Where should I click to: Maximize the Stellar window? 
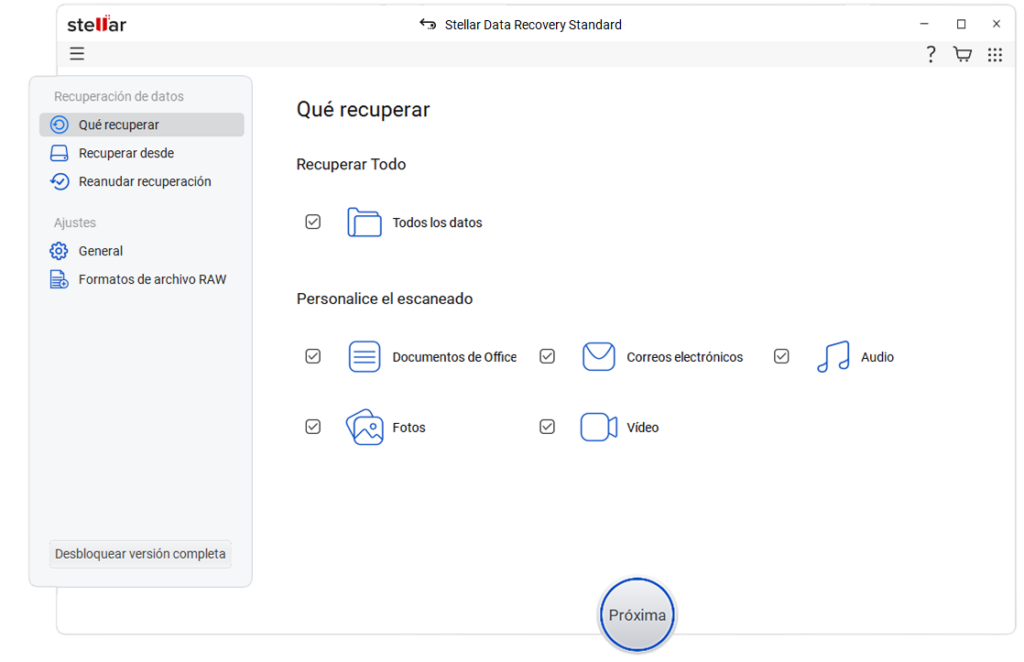(x=961, y=24)
